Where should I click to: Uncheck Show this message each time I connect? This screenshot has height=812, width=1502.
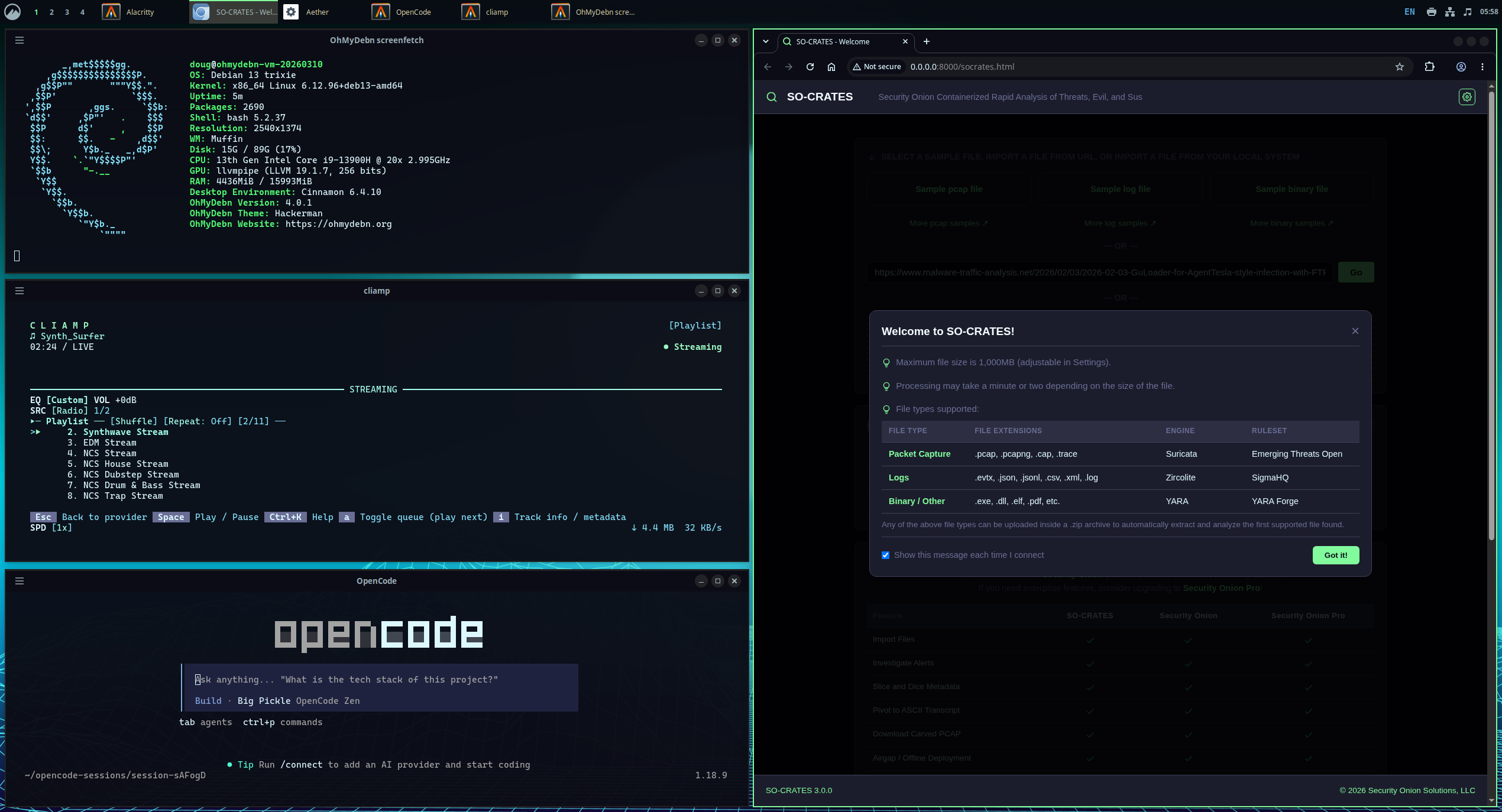[x=885, y=555]
